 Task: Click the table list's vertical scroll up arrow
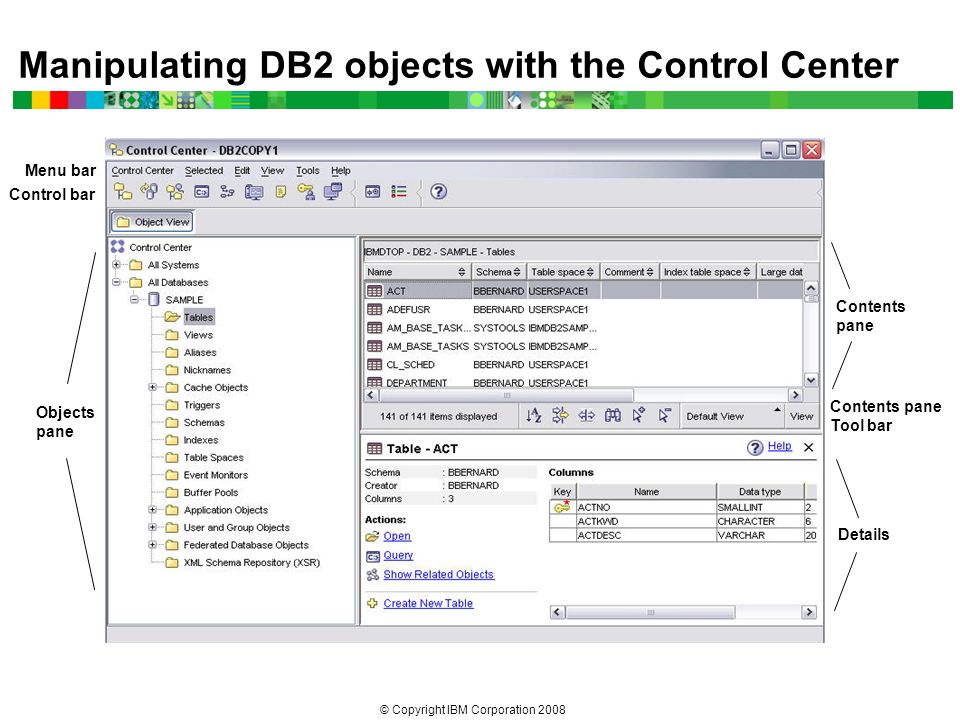click(811, 287)
